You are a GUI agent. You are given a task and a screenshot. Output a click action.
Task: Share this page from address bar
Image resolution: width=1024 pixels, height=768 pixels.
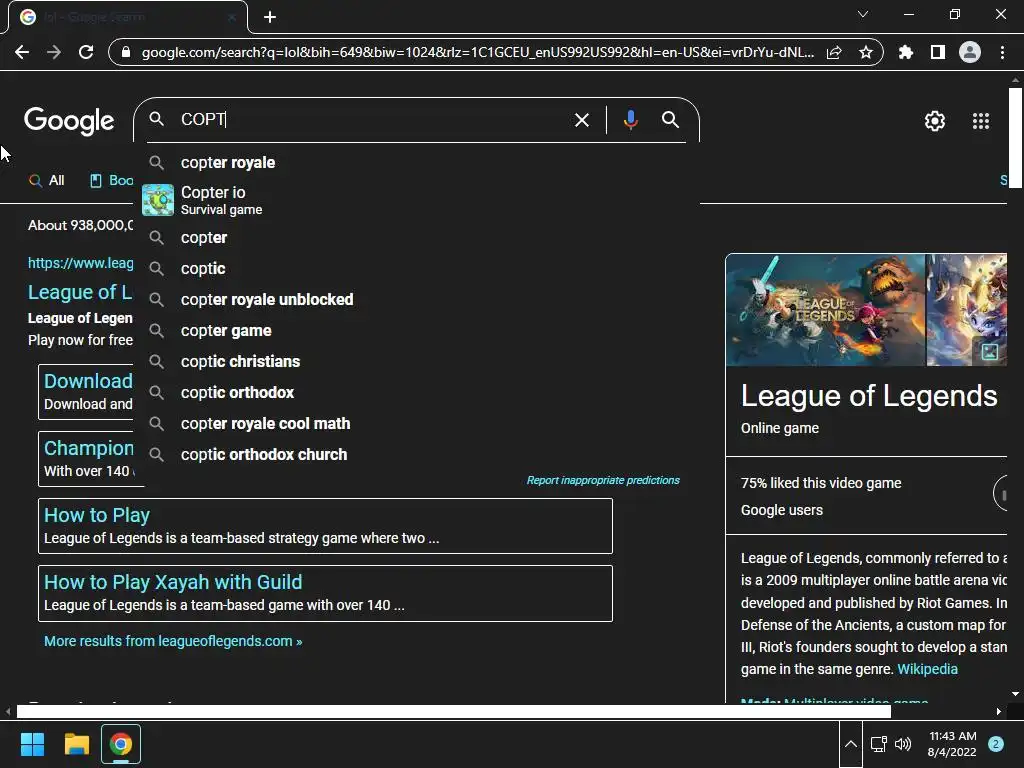[x=834, y=52]
